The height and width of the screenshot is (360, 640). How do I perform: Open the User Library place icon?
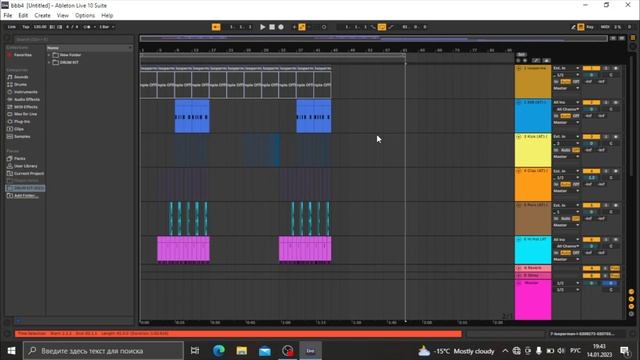pos(10,166)
